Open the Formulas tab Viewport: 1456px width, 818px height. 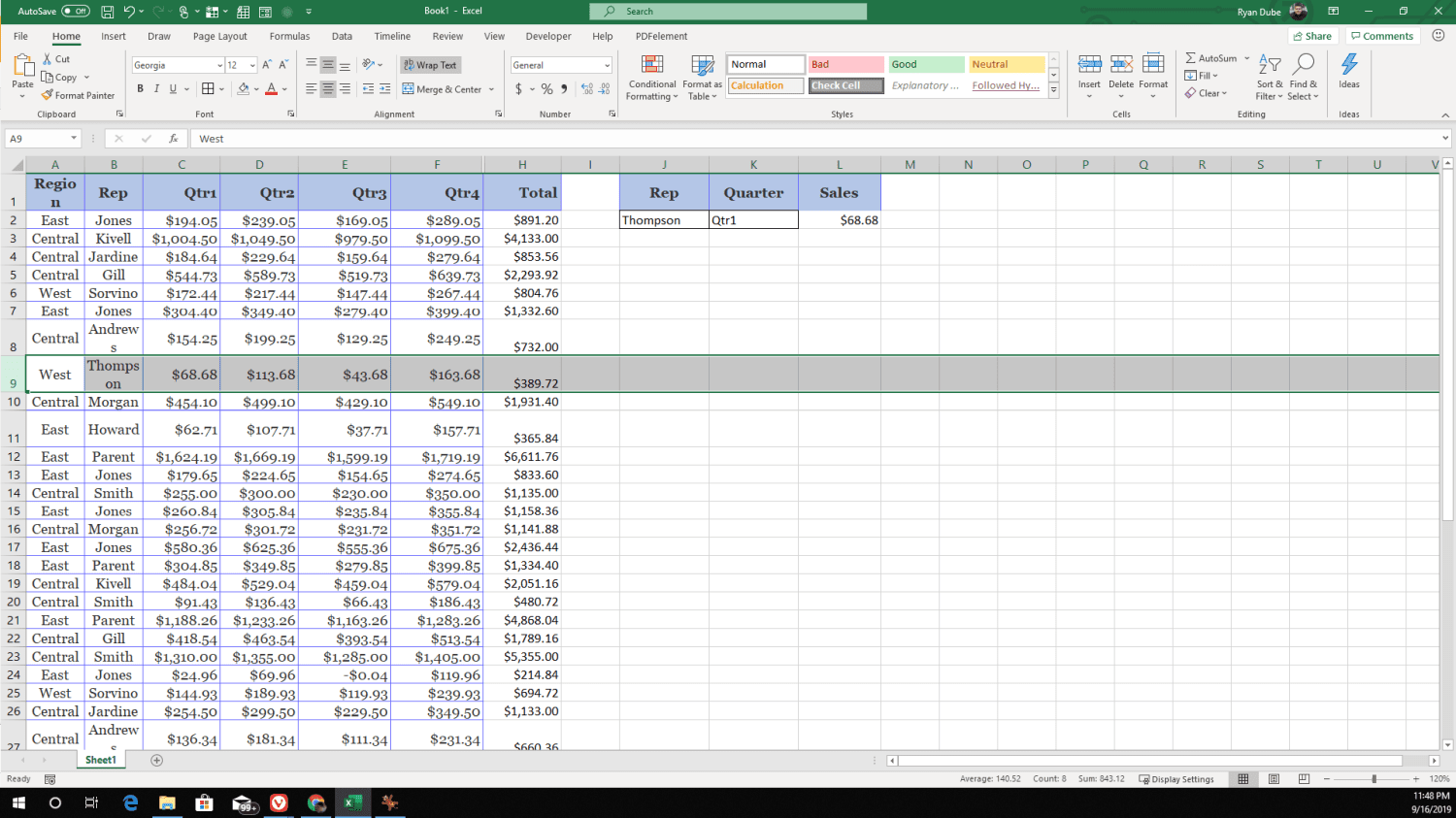[x=289, y=36]
